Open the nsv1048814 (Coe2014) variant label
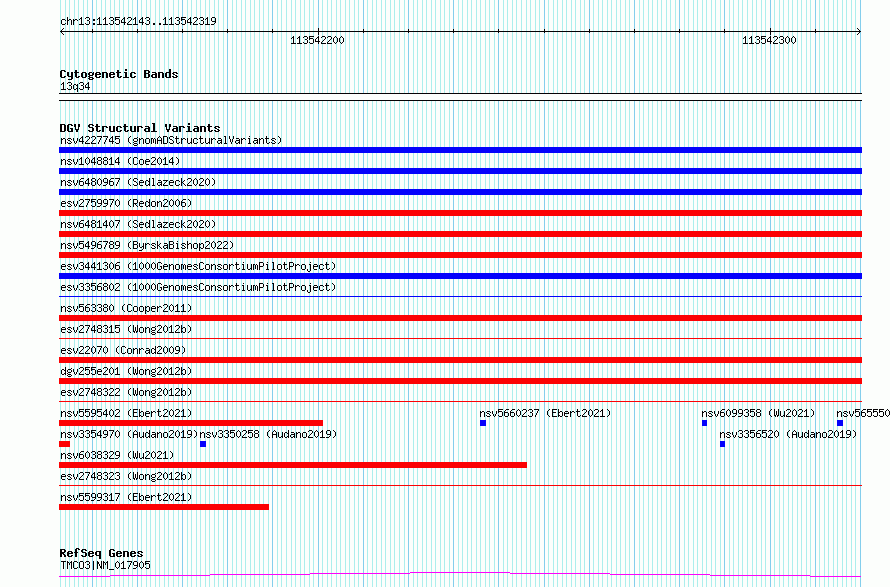Screen dimensions: 890x587 120,161
